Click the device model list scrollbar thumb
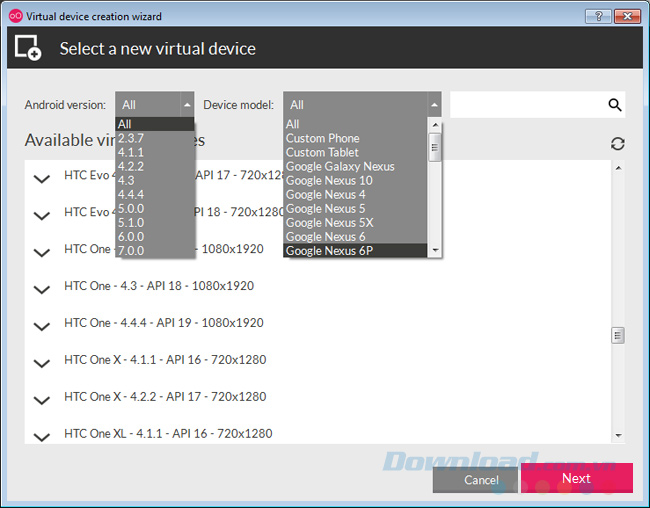The width and height of the screenshot is (650, 508). 434,147
